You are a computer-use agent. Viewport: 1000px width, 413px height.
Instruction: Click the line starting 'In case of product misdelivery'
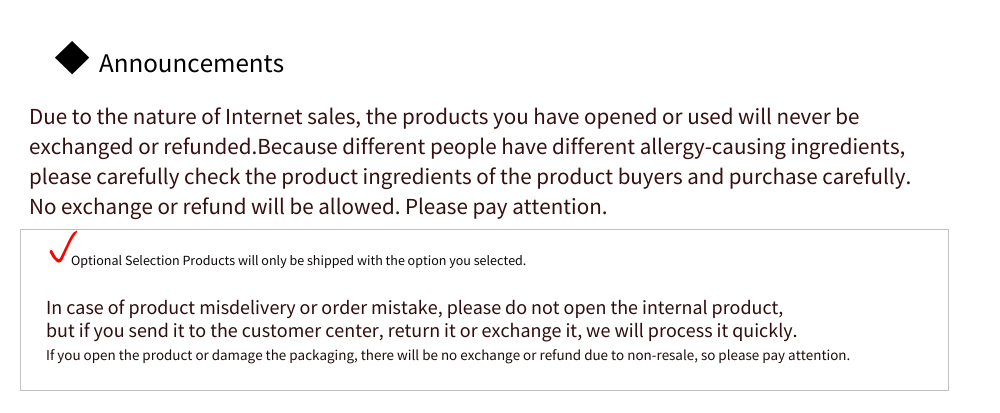(415, 308)
